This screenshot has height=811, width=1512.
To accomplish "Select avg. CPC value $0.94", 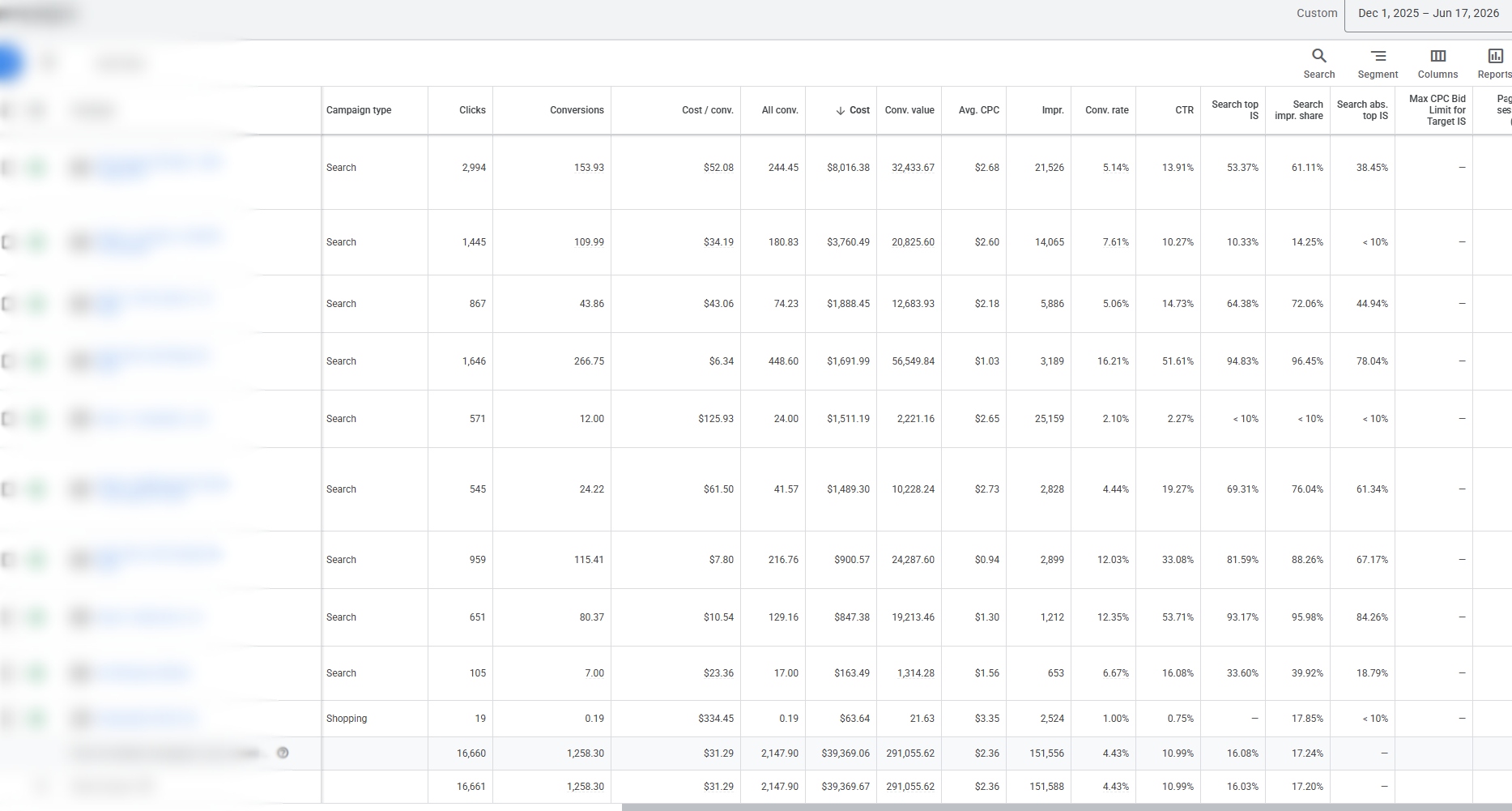I will pos(986,560).
